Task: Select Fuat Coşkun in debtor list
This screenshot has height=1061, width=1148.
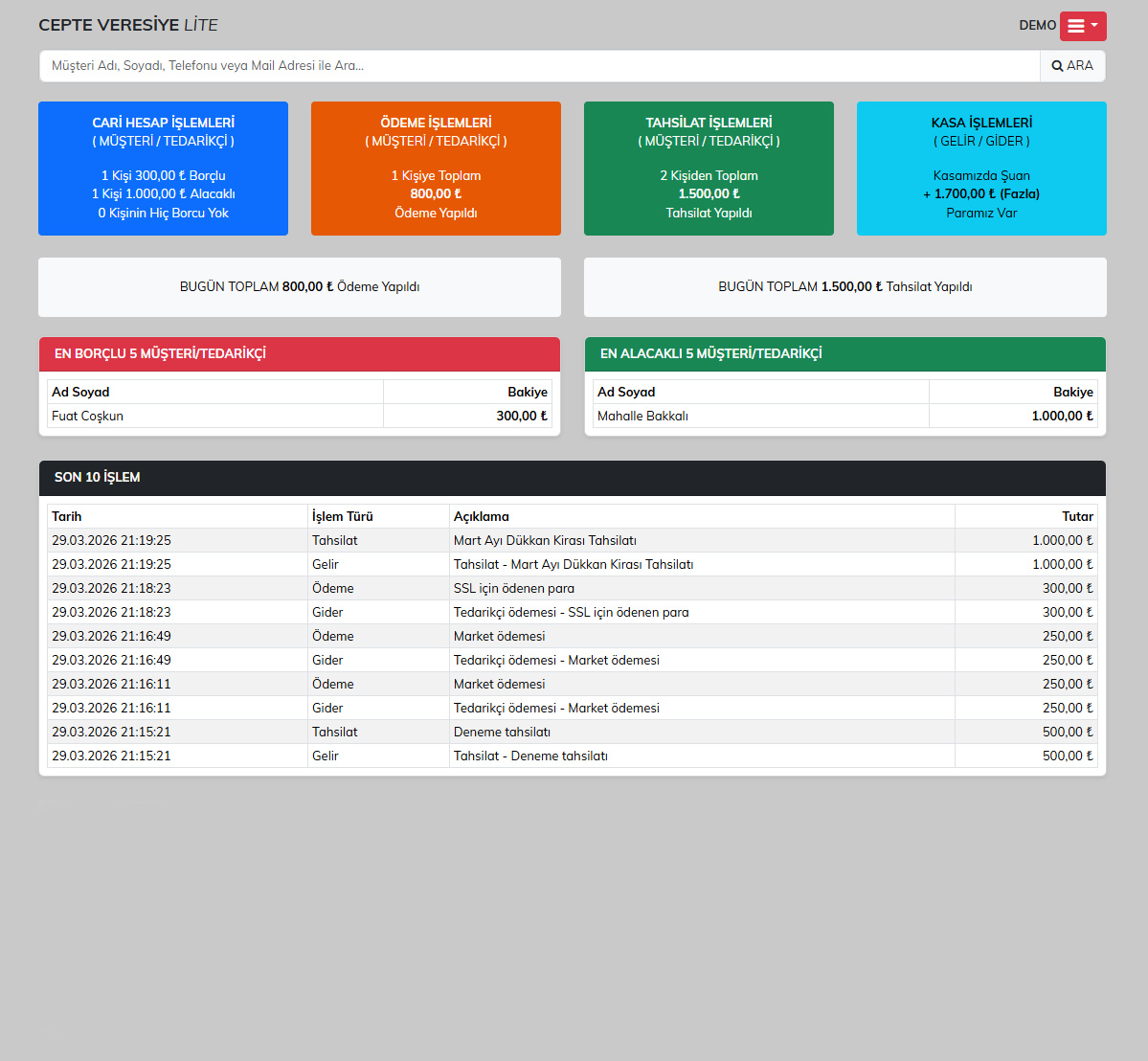Action: click(x=88, y=416)
